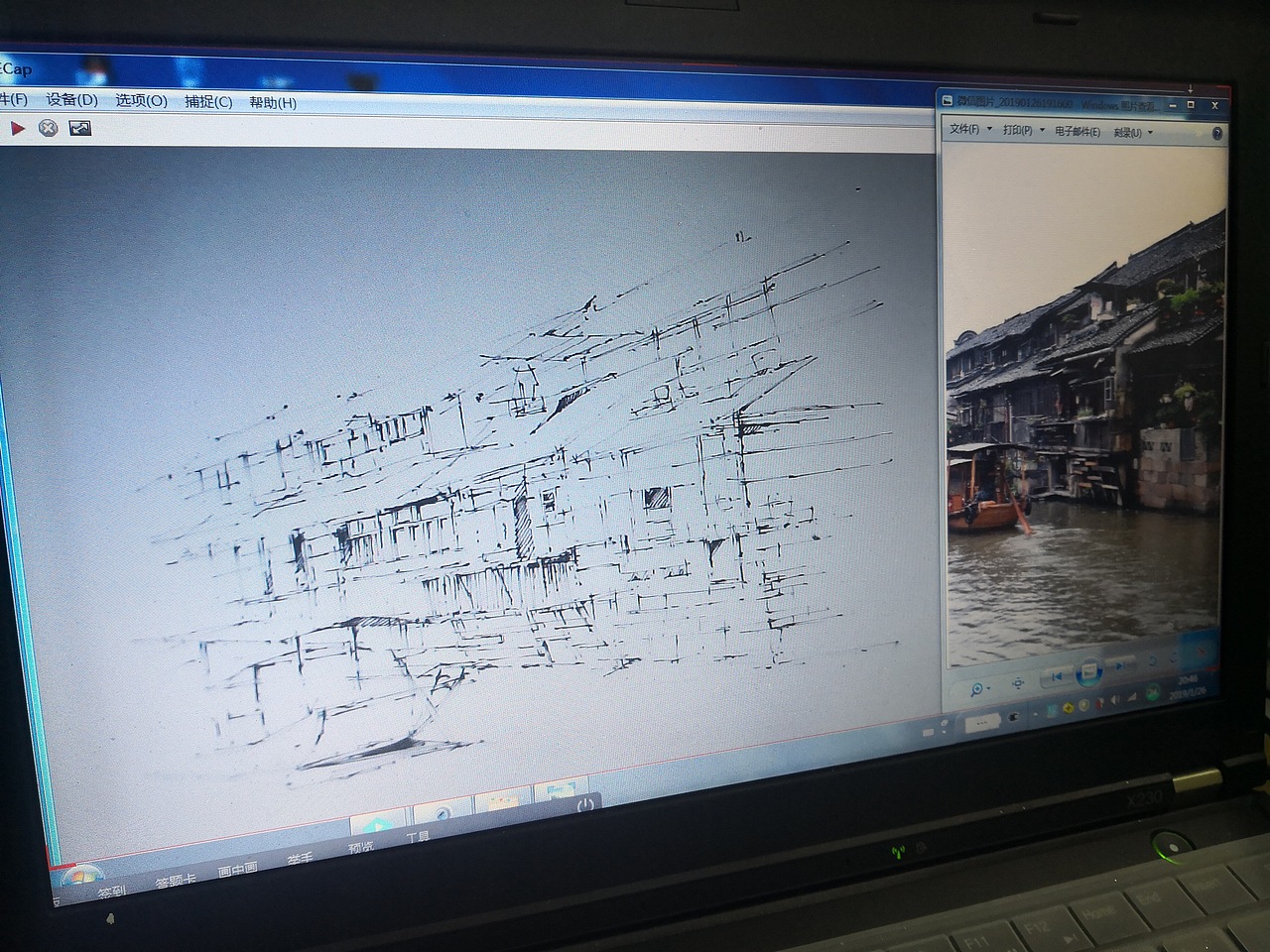Click 答题卡 on the bottom overlay bar
1270x952 pixels.
tap(175, 881)
